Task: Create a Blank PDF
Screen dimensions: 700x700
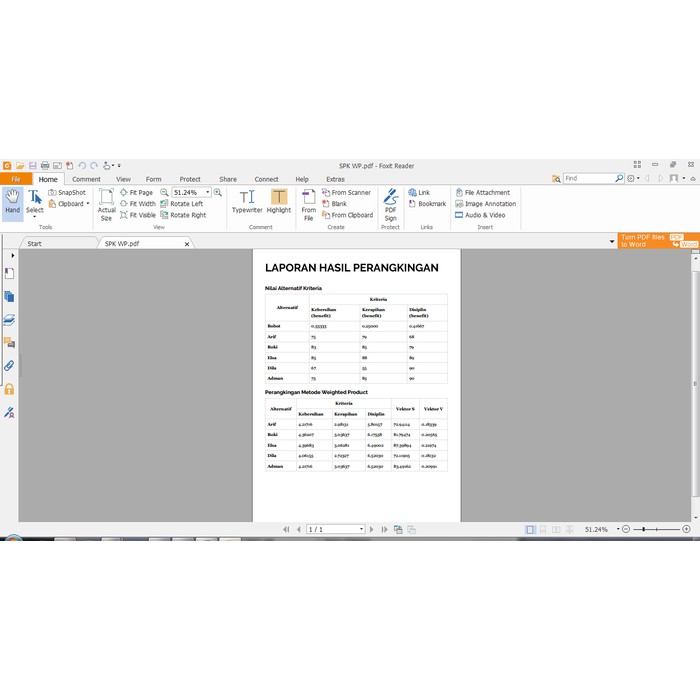Action: pyautogui.click(x=334, y=204)
